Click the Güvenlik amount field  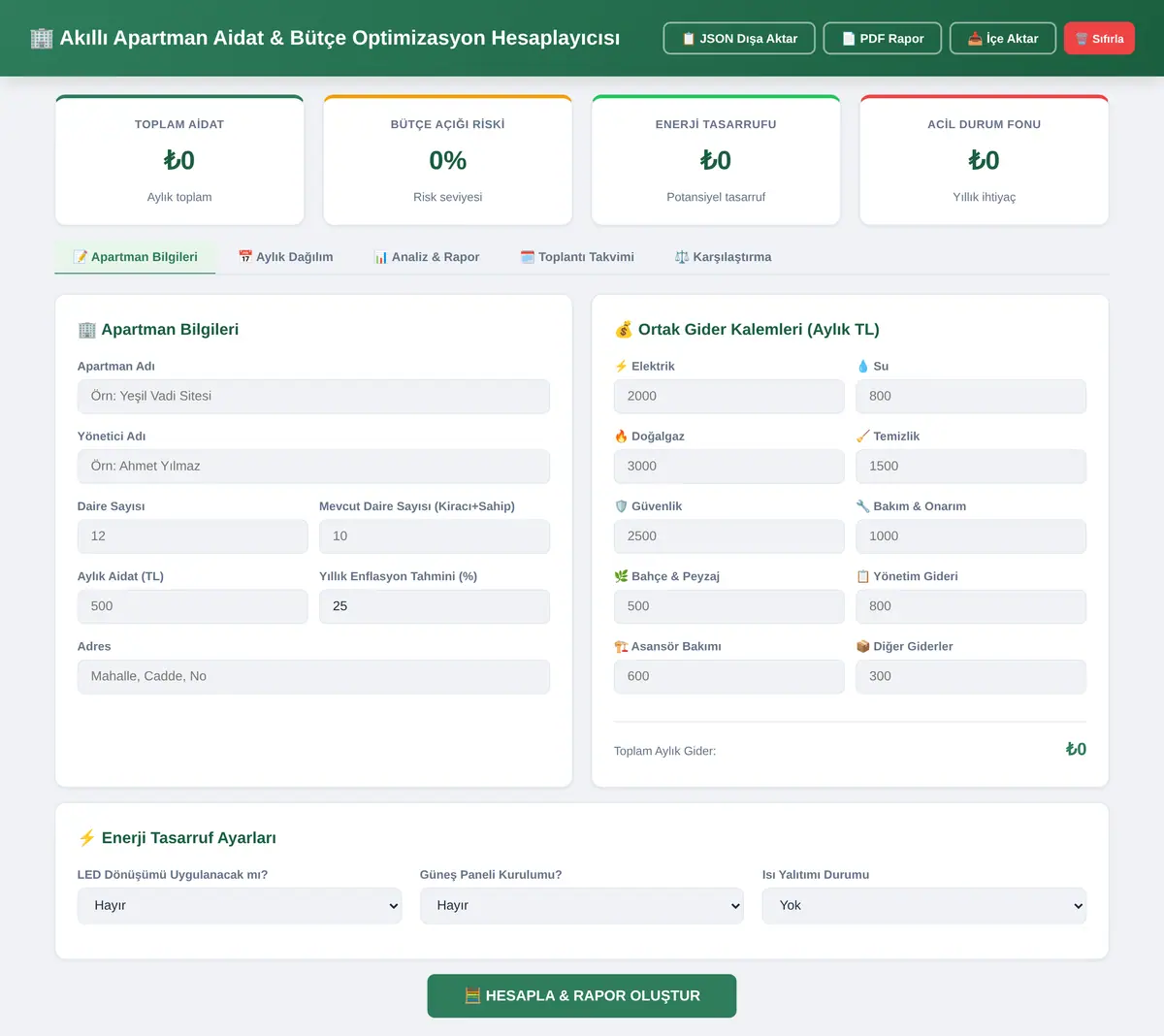coord(728,535)
